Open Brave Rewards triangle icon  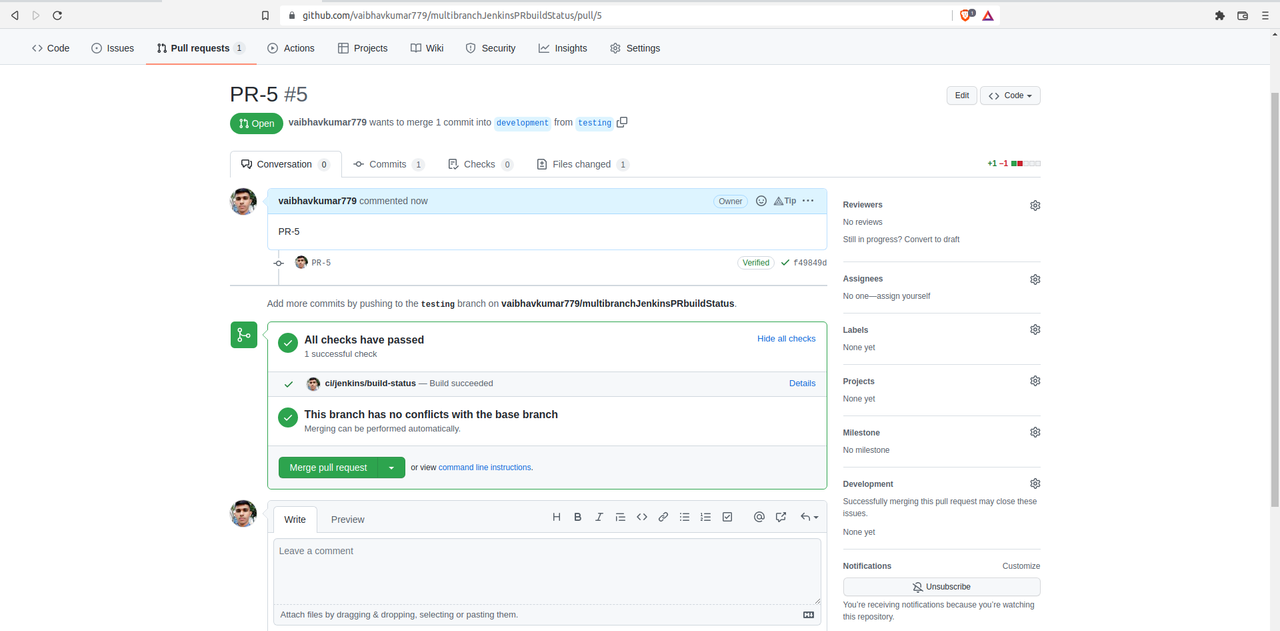point(988,15)
